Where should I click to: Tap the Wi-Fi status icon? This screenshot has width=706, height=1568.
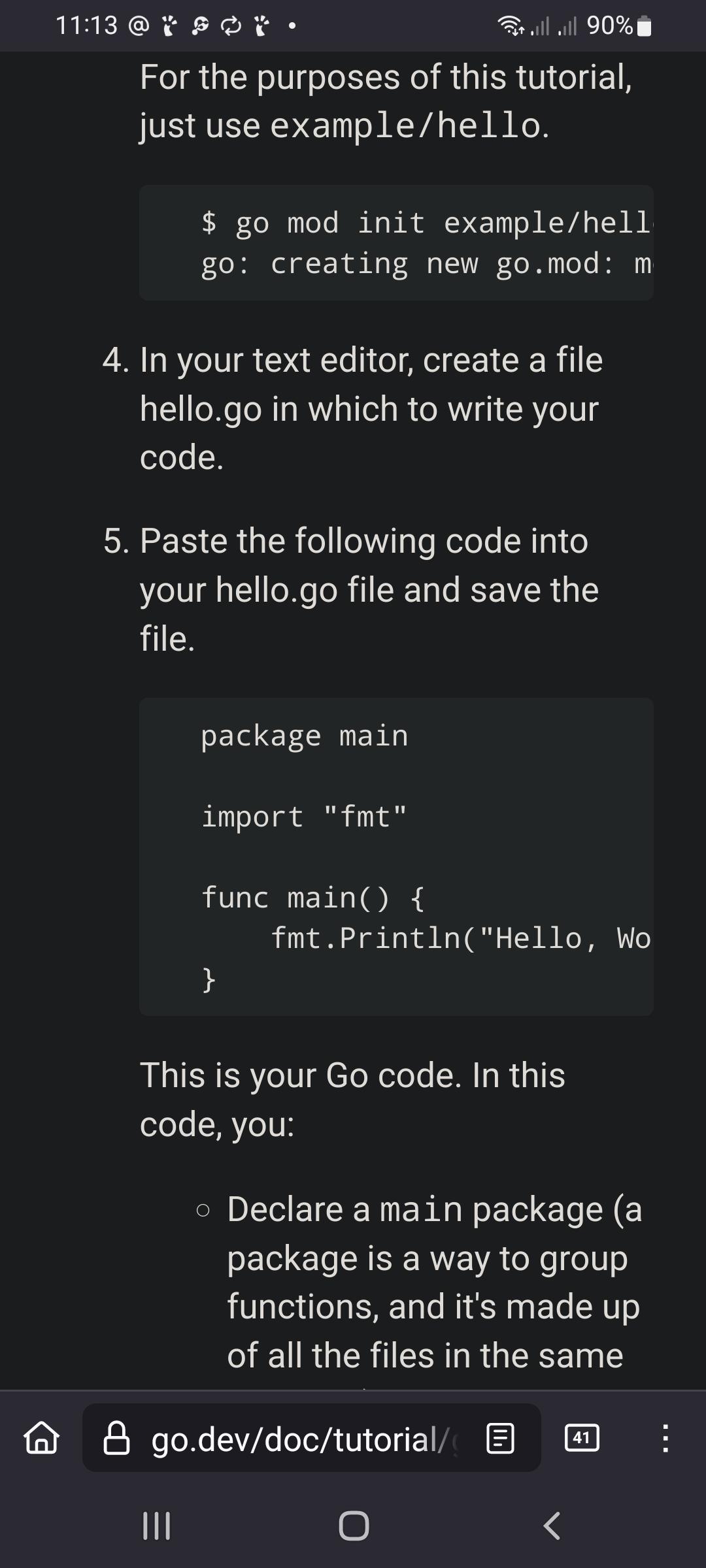coord(512,25)
